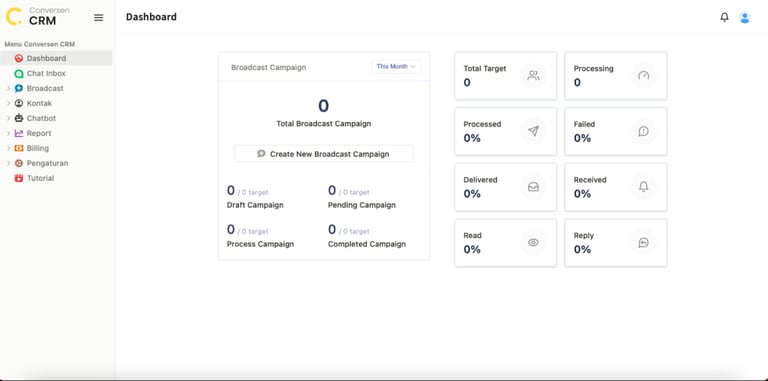Click the Delivered inbox icon
The image size is (768, 381).
coord(533,187)
